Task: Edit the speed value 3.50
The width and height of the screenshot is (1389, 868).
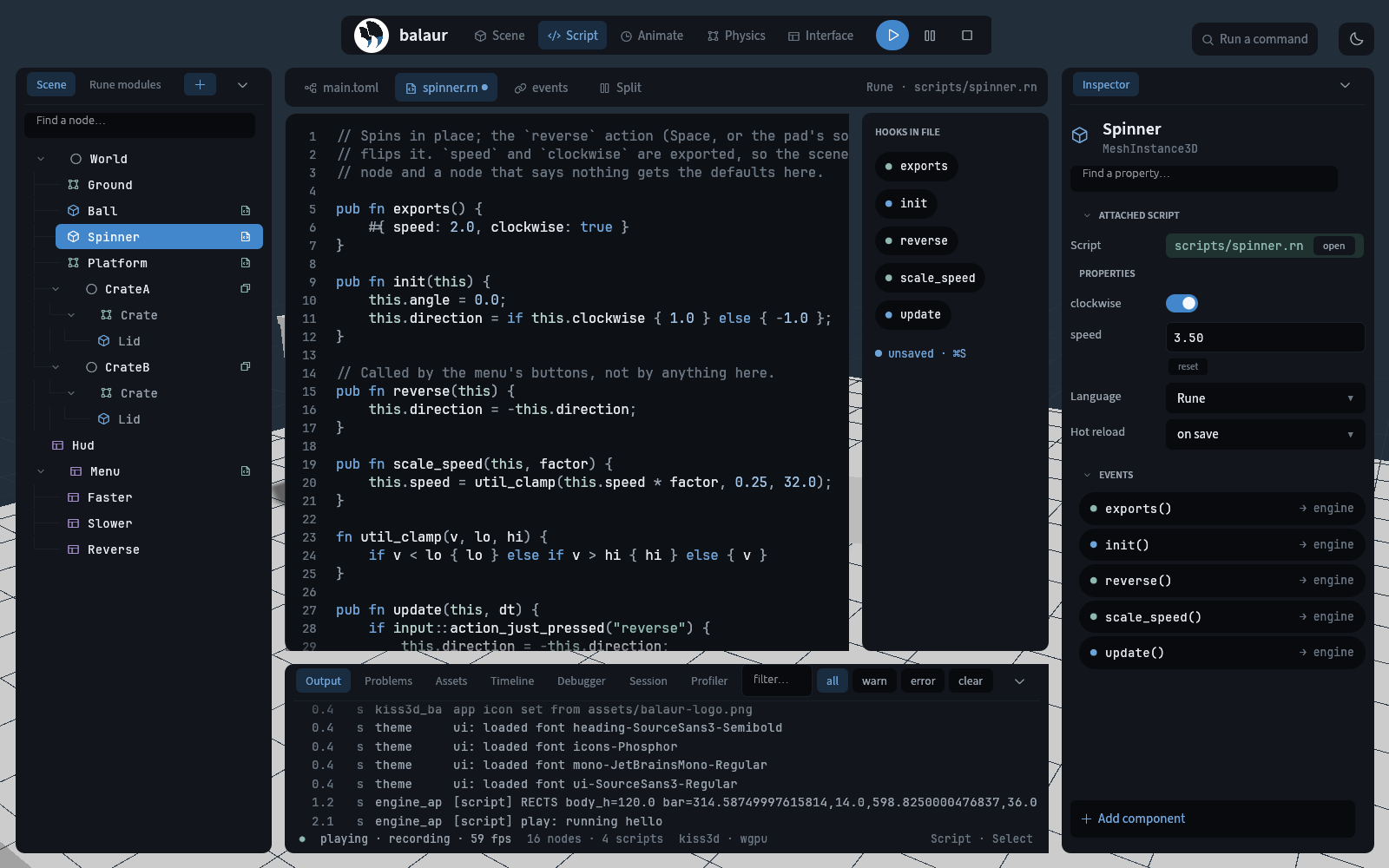Action: [x=1265, y=337]
